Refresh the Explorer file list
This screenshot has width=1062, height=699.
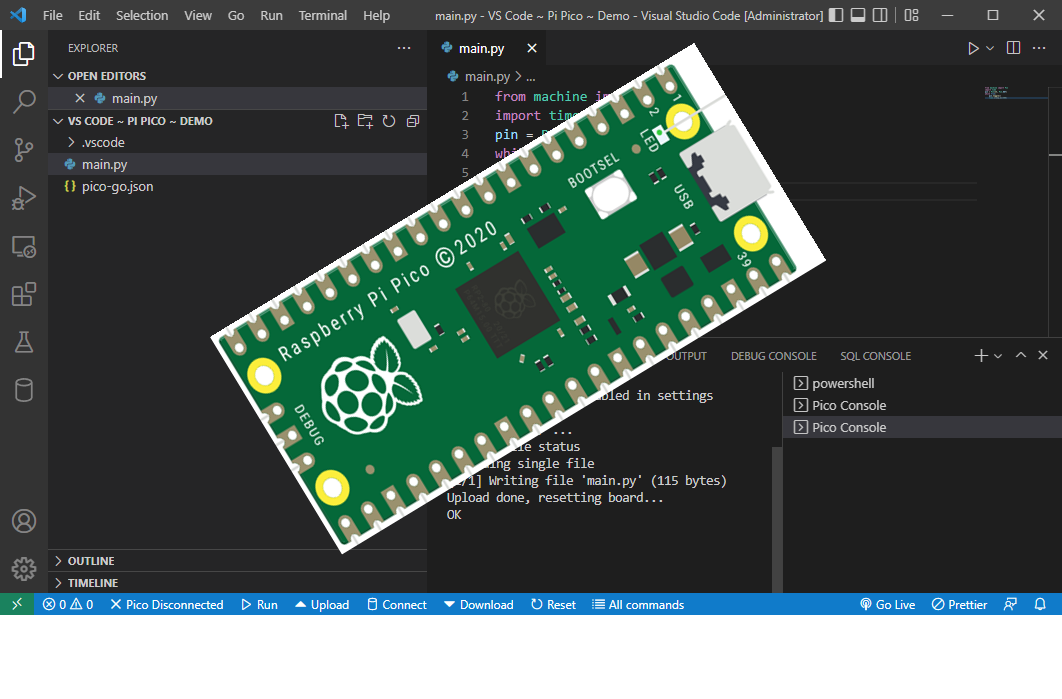tap(388, 120)
